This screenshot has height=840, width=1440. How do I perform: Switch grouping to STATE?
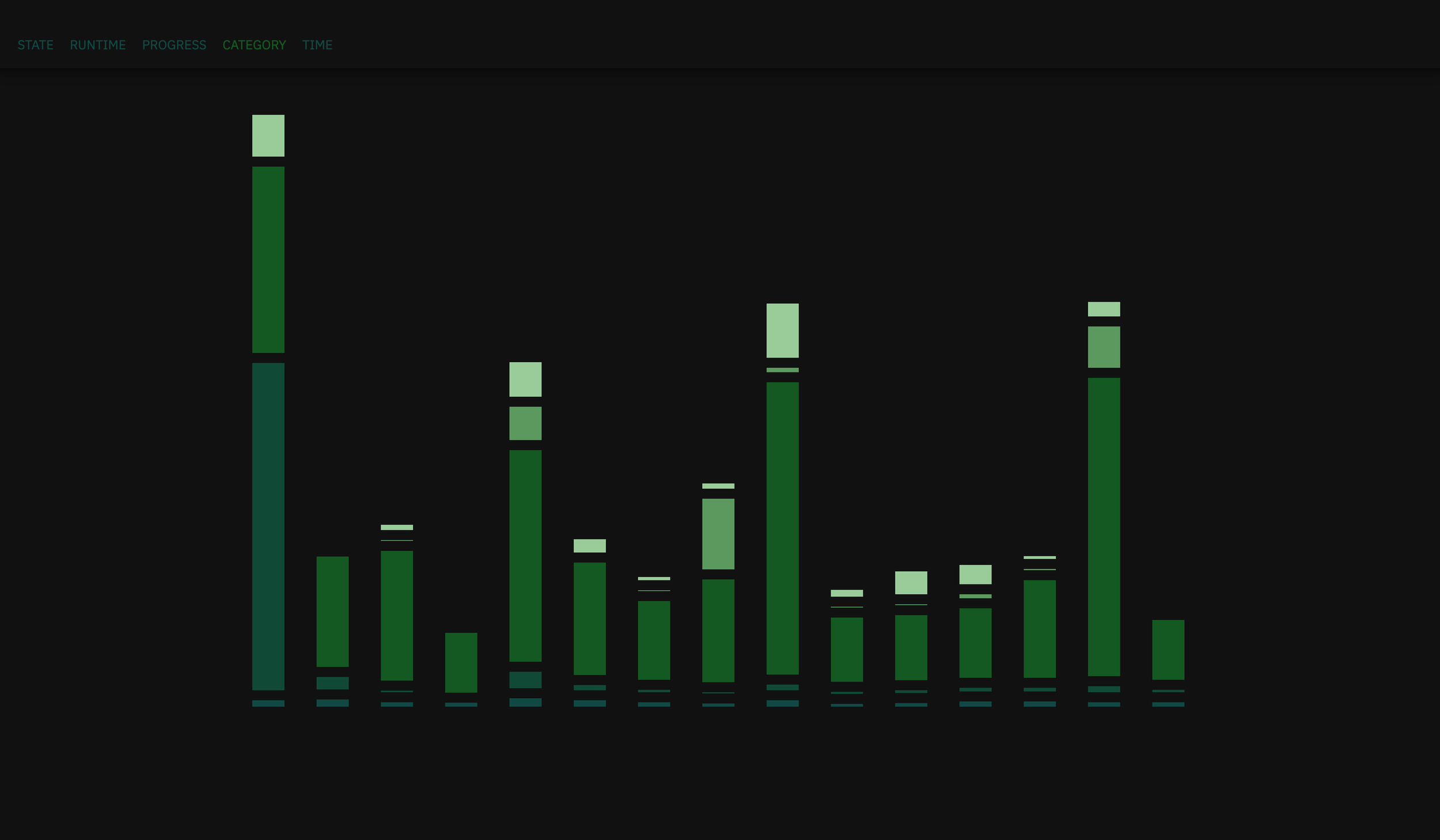coord(35,45)
